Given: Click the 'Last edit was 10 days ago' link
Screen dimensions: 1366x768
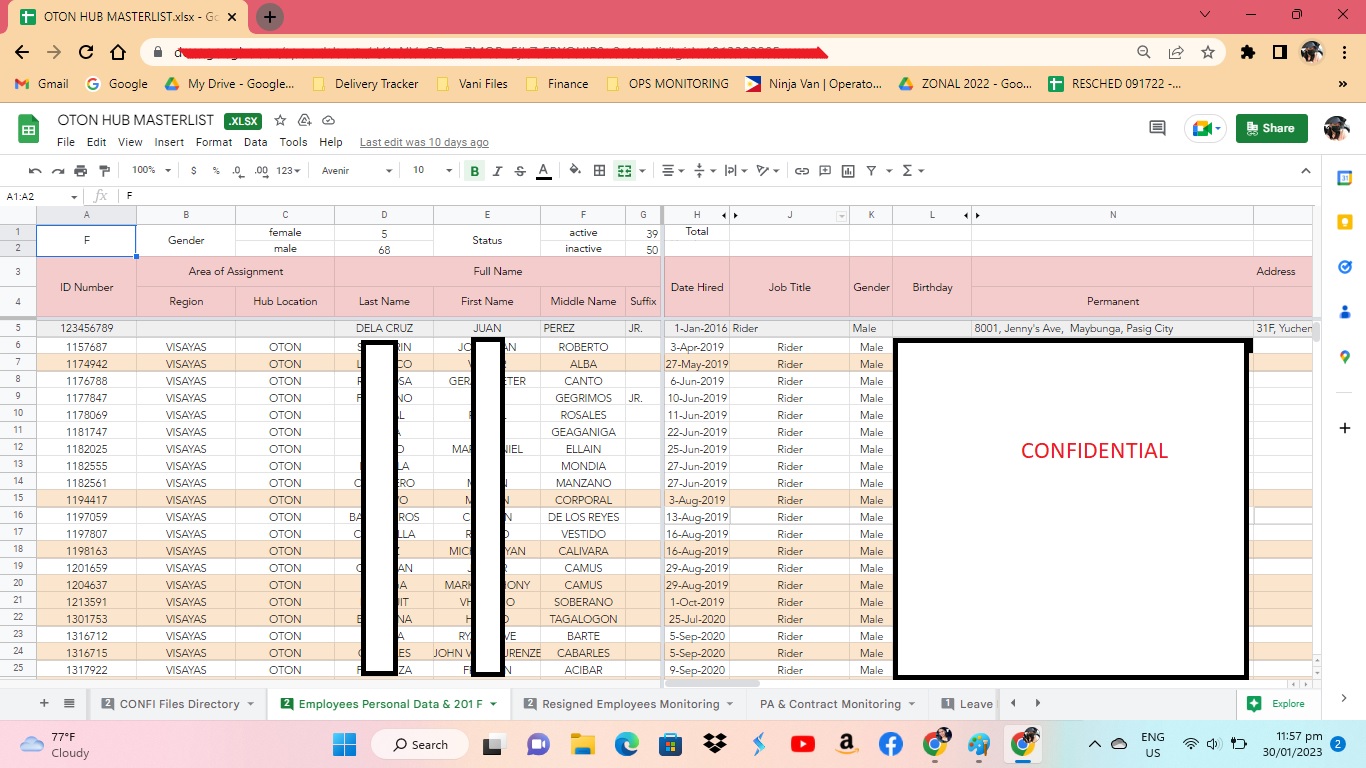Looking at the screenshot, I should point(424,142).
